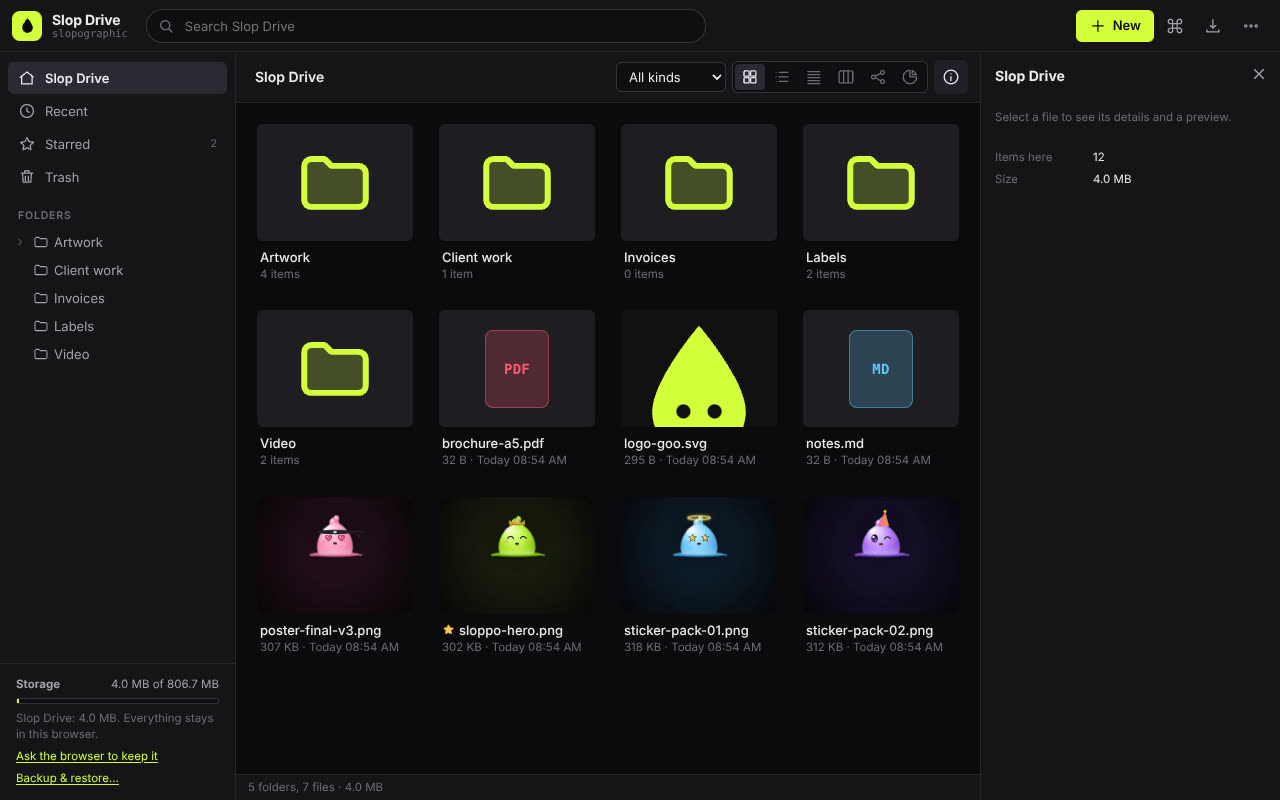Open the Labels folder tile icon
The width and height of the screenshot is (1280, 800).
tap(881, 182)
